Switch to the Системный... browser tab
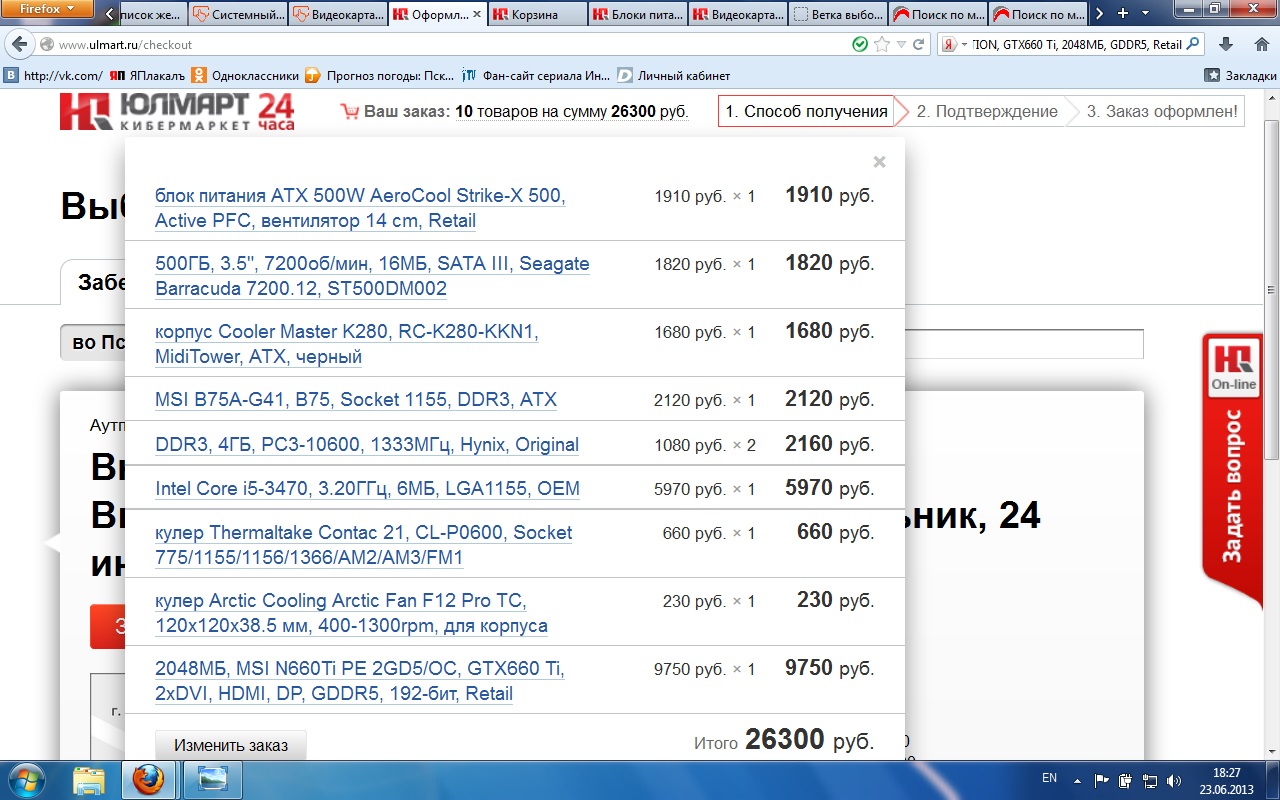The image size is (1280, 800). [x=236, y=15]
